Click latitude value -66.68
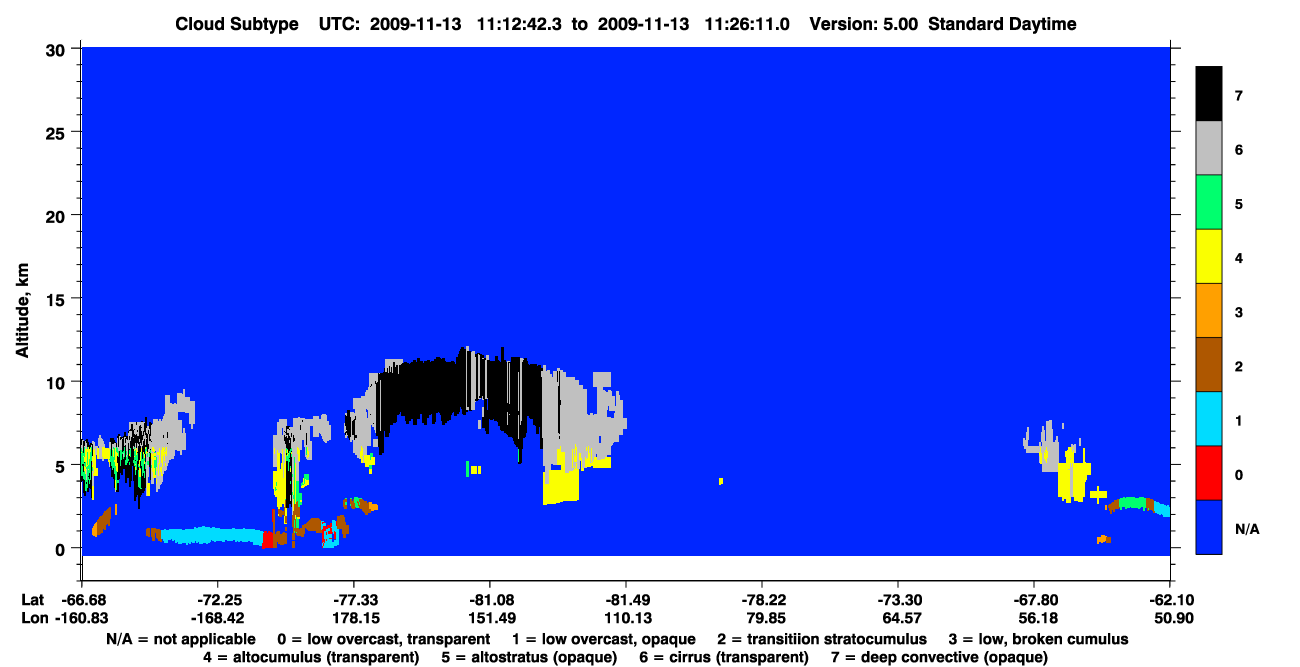The width and height of the screenshot is (1300, 667). pyautogui.click(x=82, y=600)
